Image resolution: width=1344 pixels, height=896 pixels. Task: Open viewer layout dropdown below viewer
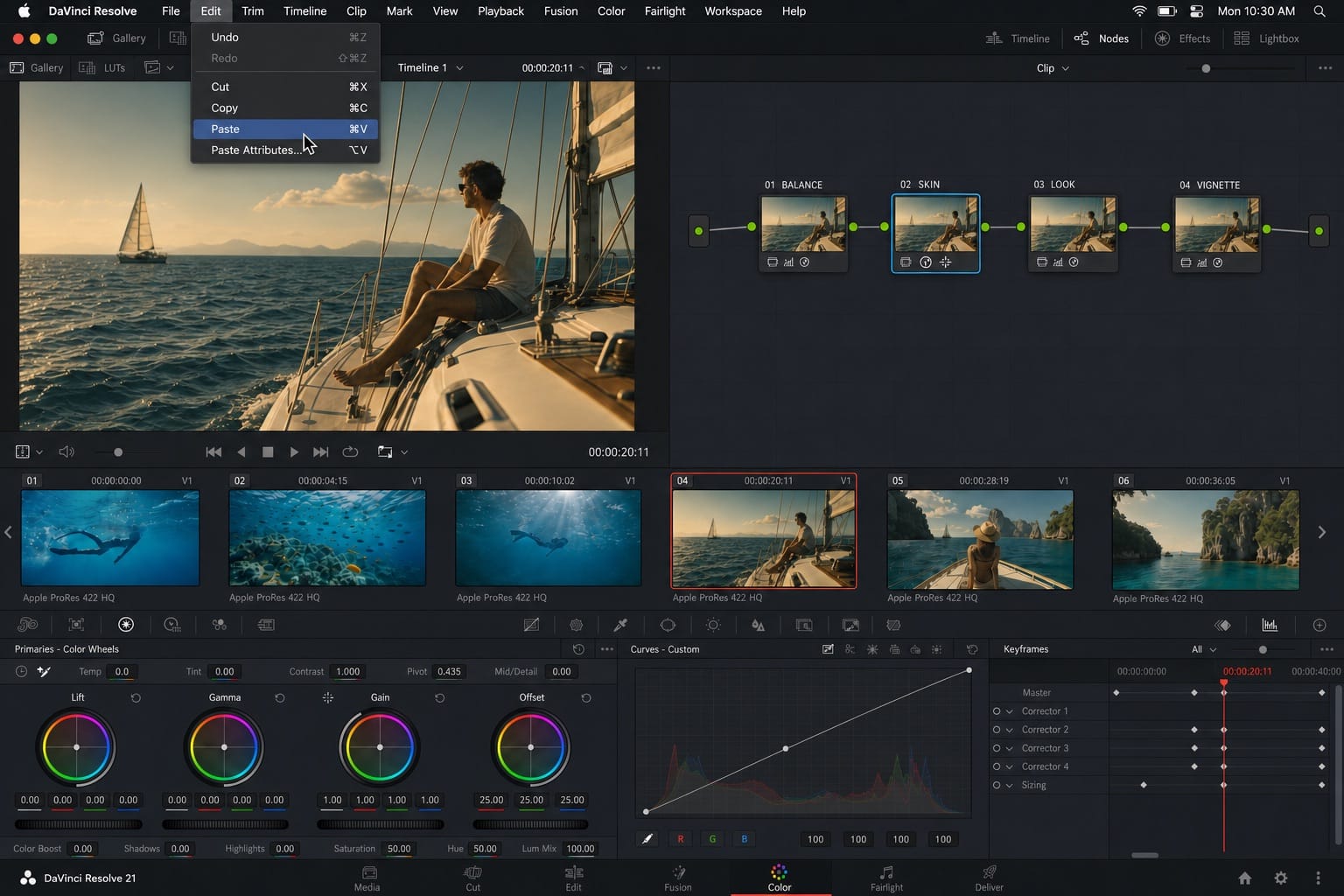click(x=29, y=451)
